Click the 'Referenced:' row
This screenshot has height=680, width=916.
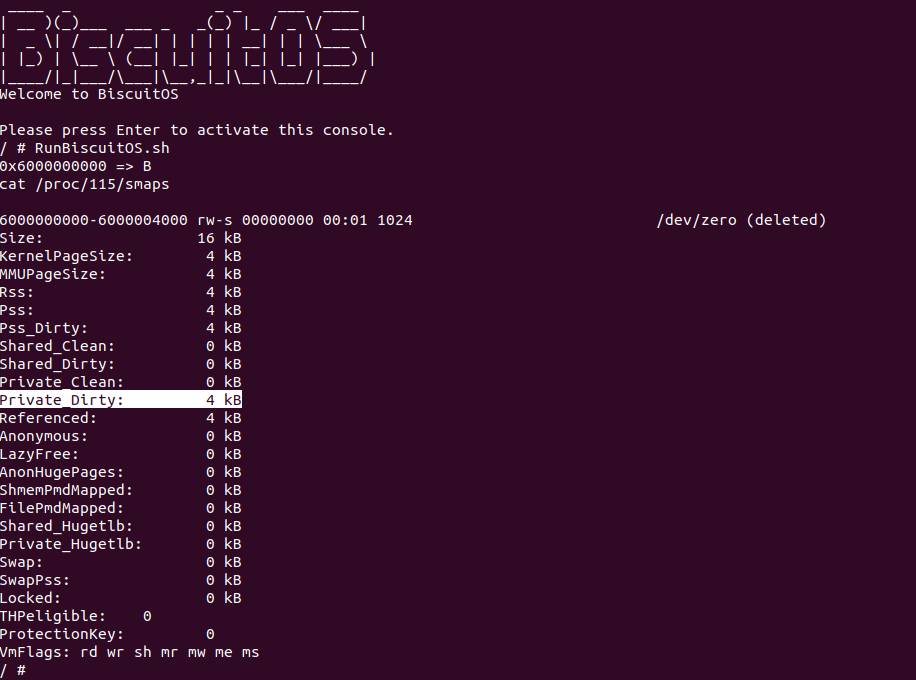(x=120, y=418)
